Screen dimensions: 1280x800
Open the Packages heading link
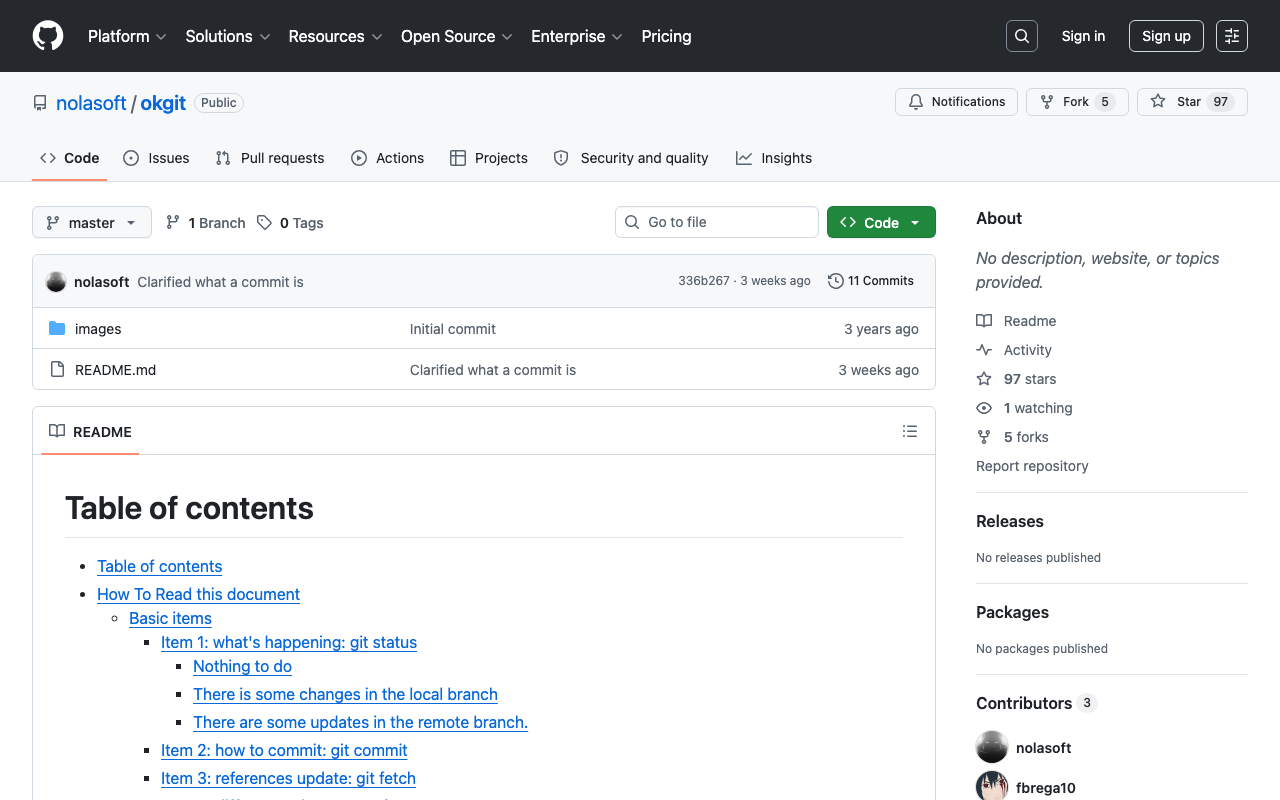(x=1013, y=612)
